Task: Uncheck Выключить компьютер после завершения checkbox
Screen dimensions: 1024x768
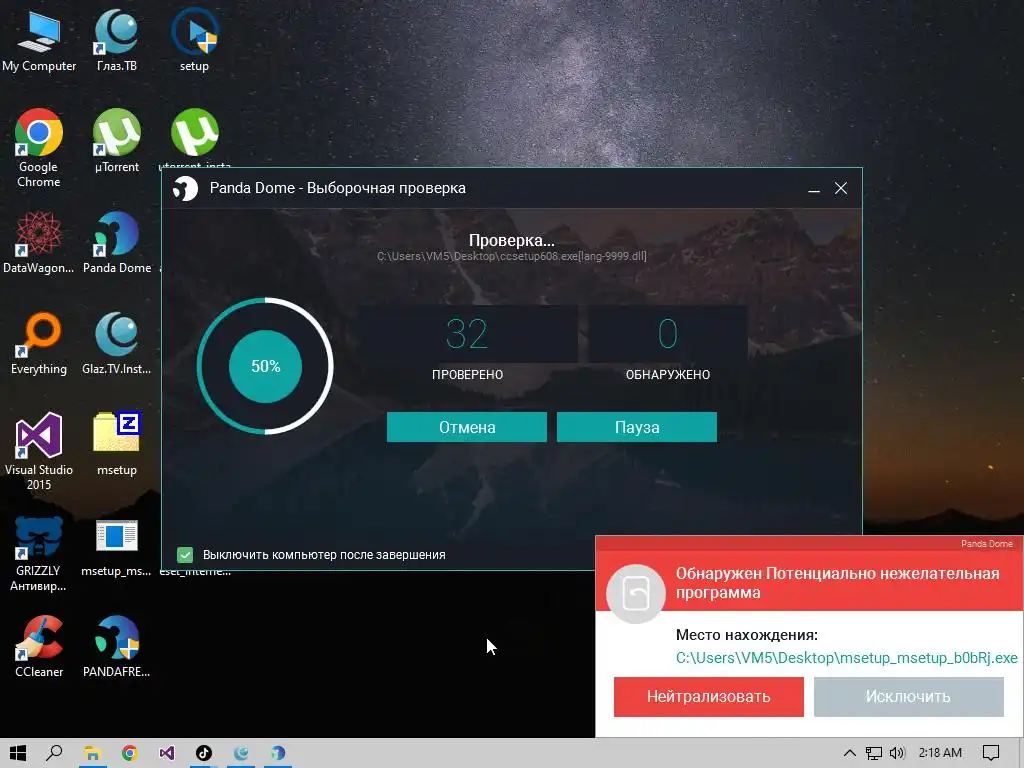Action: coord(185,554)
